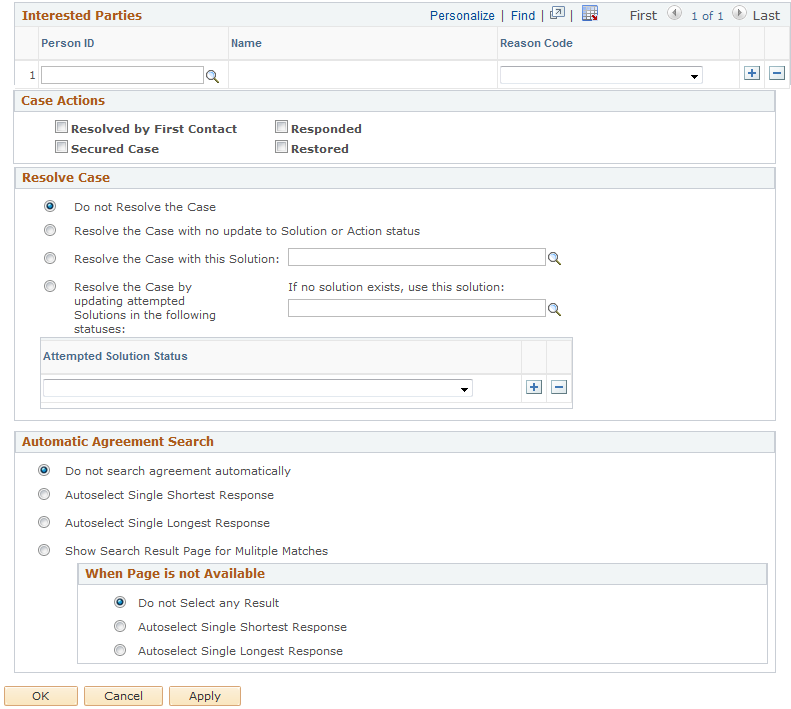Screen dimensions: 791x709
Task: Click the Apply button
Action: (205, 696)
